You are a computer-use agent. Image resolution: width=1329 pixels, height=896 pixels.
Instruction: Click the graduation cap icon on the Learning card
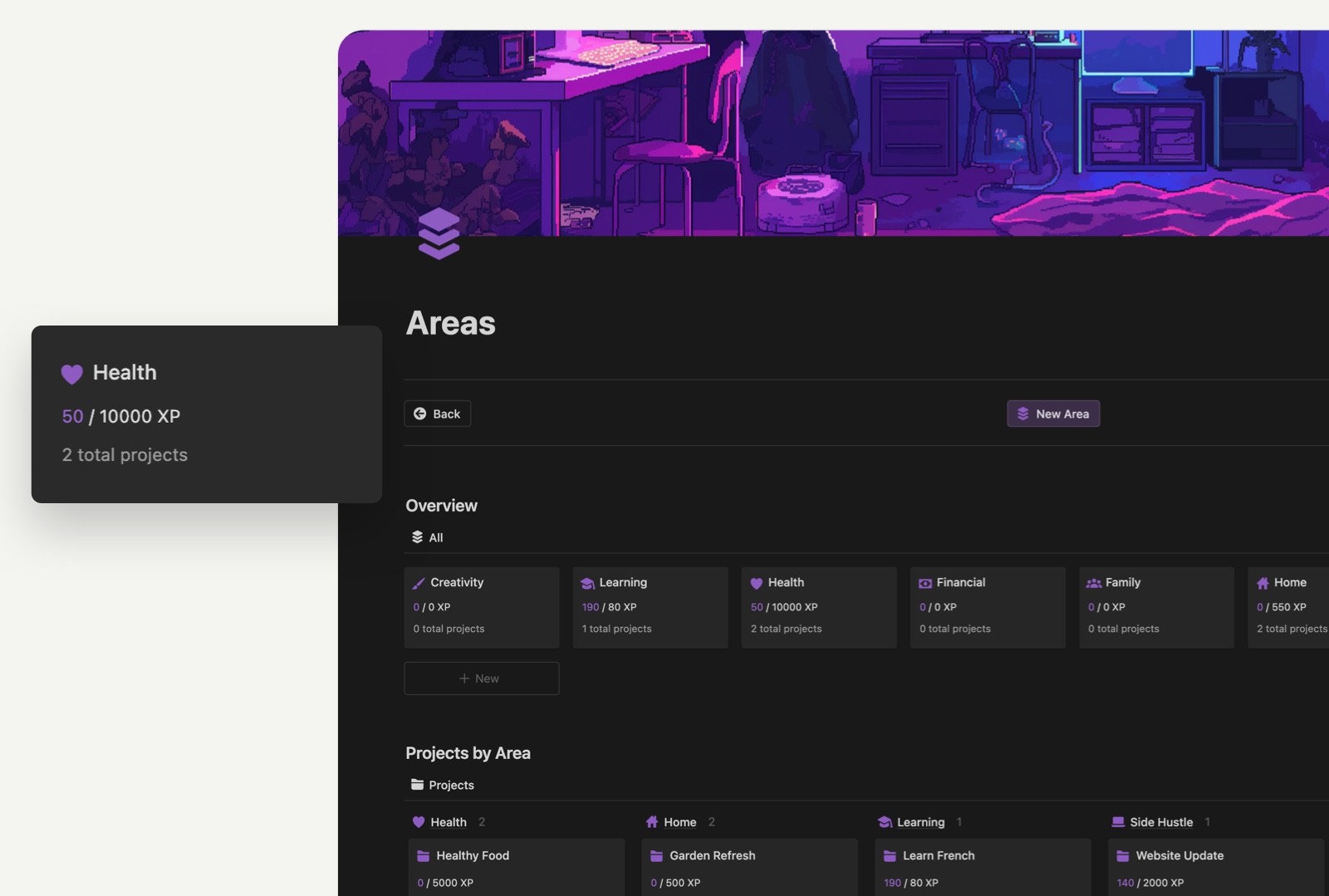[x=588, y=582]
